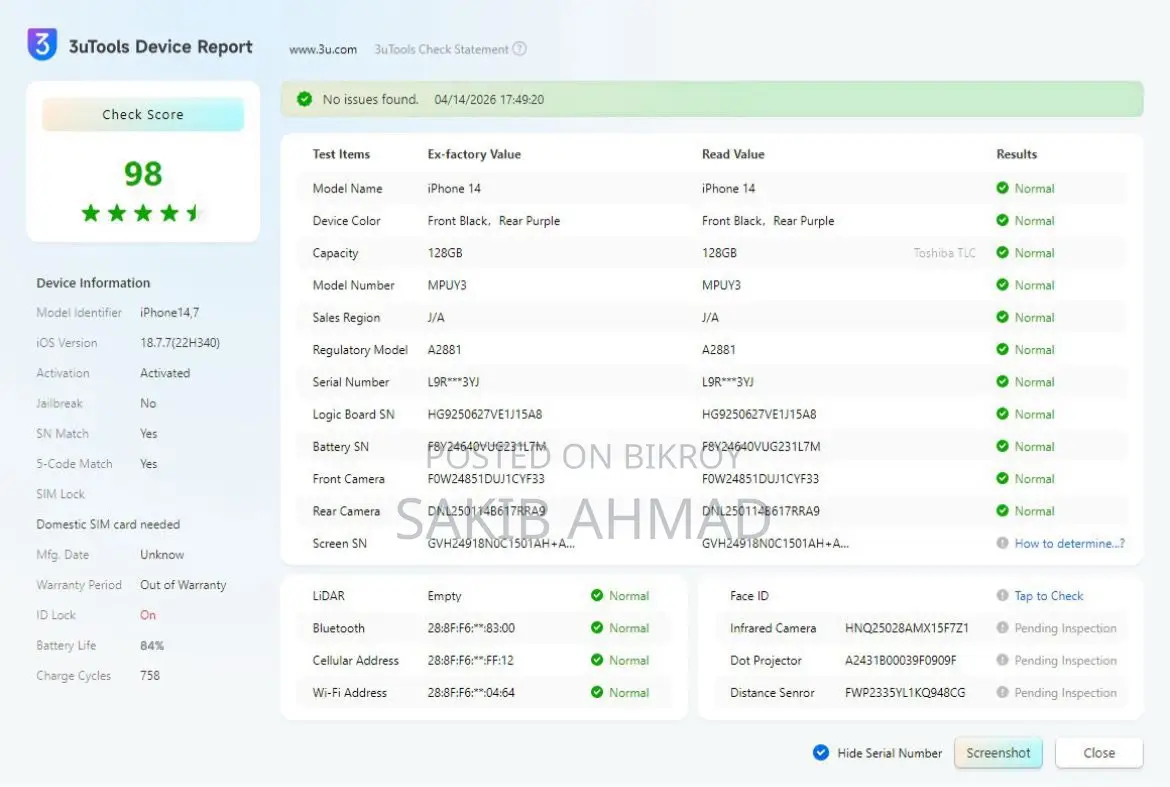1170x787 pixels.
Task: Click the Normal check icon in Front Camera row
Action: tap(1002, 478)
